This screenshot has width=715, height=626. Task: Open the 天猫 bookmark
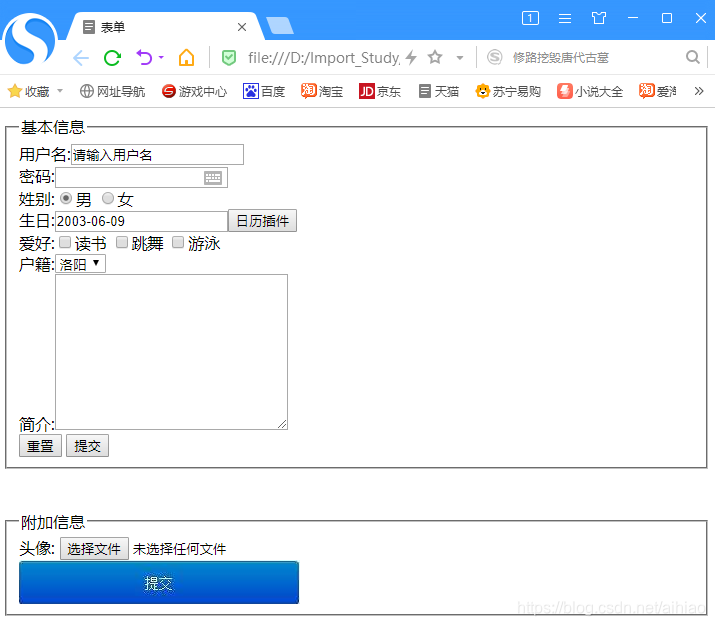click(x=439, y=92)
